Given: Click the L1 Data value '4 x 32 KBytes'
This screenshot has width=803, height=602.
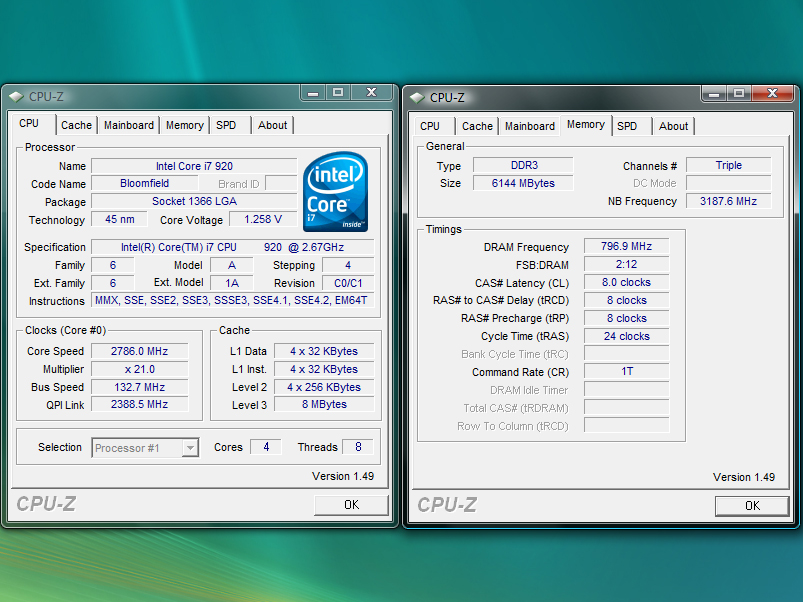Looking at the screenshot, I should point(324,351).
